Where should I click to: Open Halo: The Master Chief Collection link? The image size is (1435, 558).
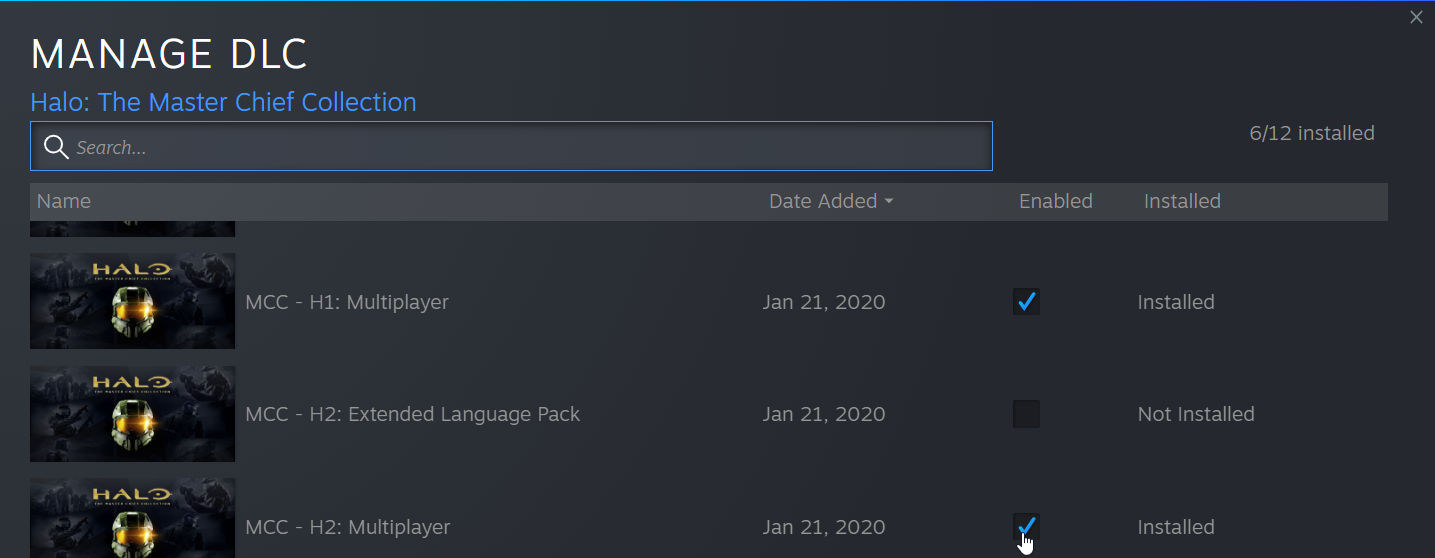[223, 102]
